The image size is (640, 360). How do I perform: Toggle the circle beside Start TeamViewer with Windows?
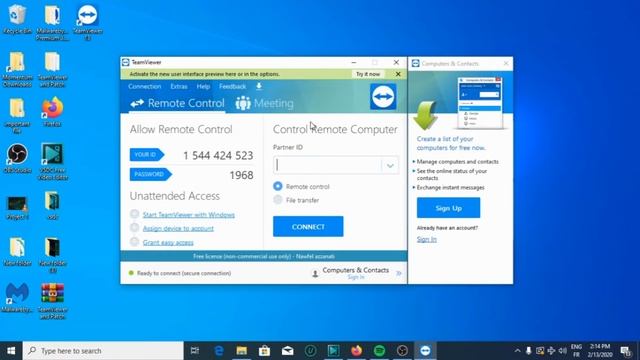tap(134, 214)
